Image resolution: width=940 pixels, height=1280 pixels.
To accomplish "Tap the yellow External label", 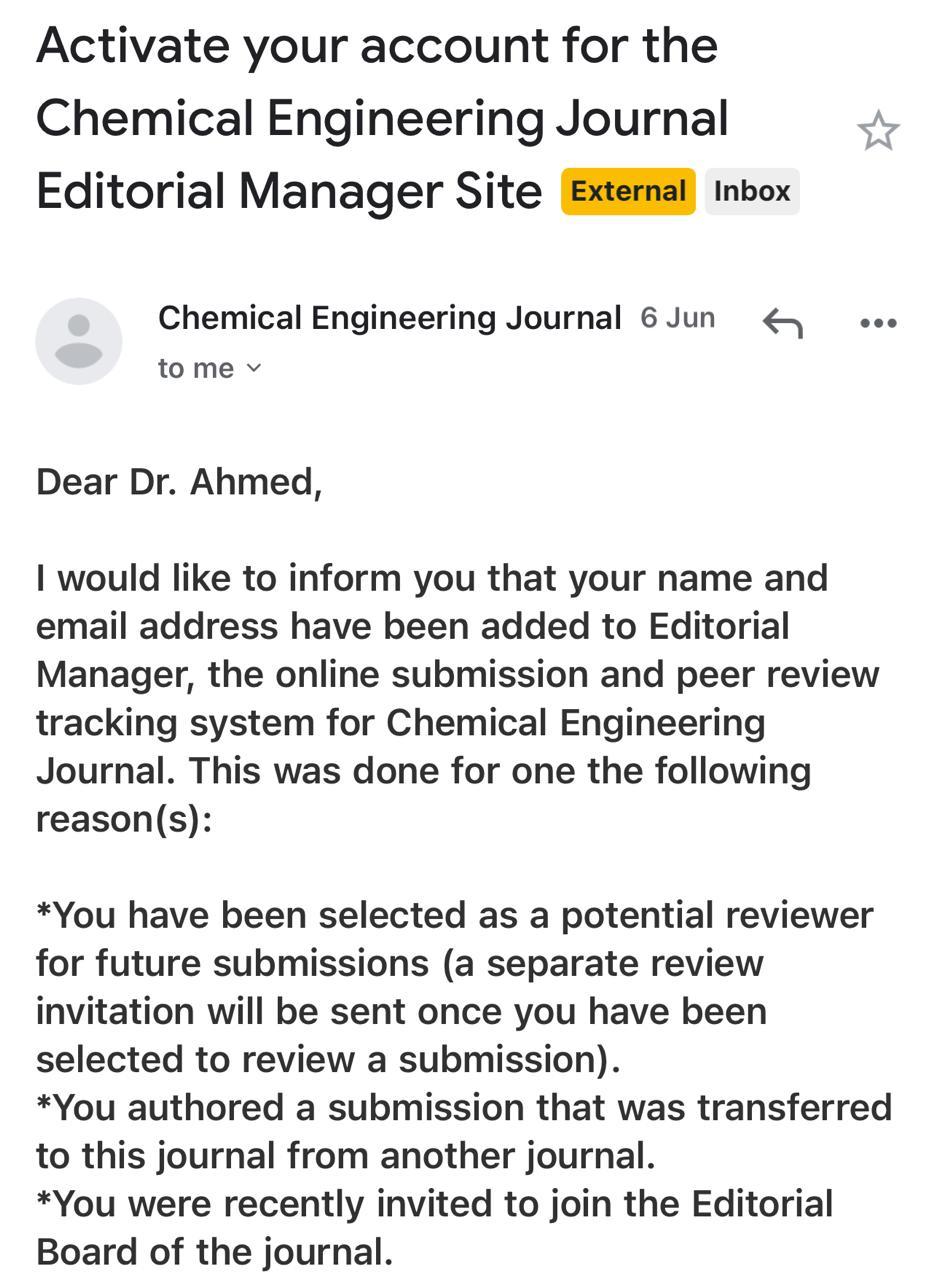I will pos(628,191).
